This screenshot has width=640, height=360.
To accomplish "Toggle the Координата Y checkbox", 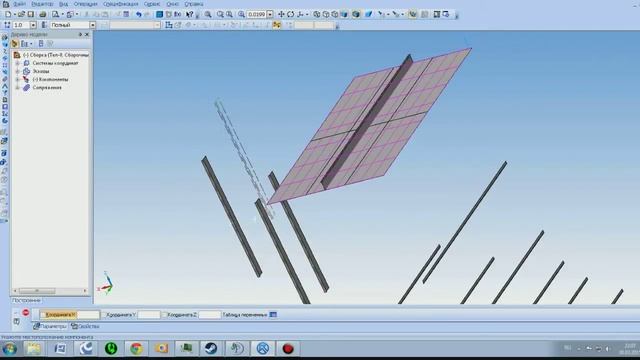I will click(104, 315).
